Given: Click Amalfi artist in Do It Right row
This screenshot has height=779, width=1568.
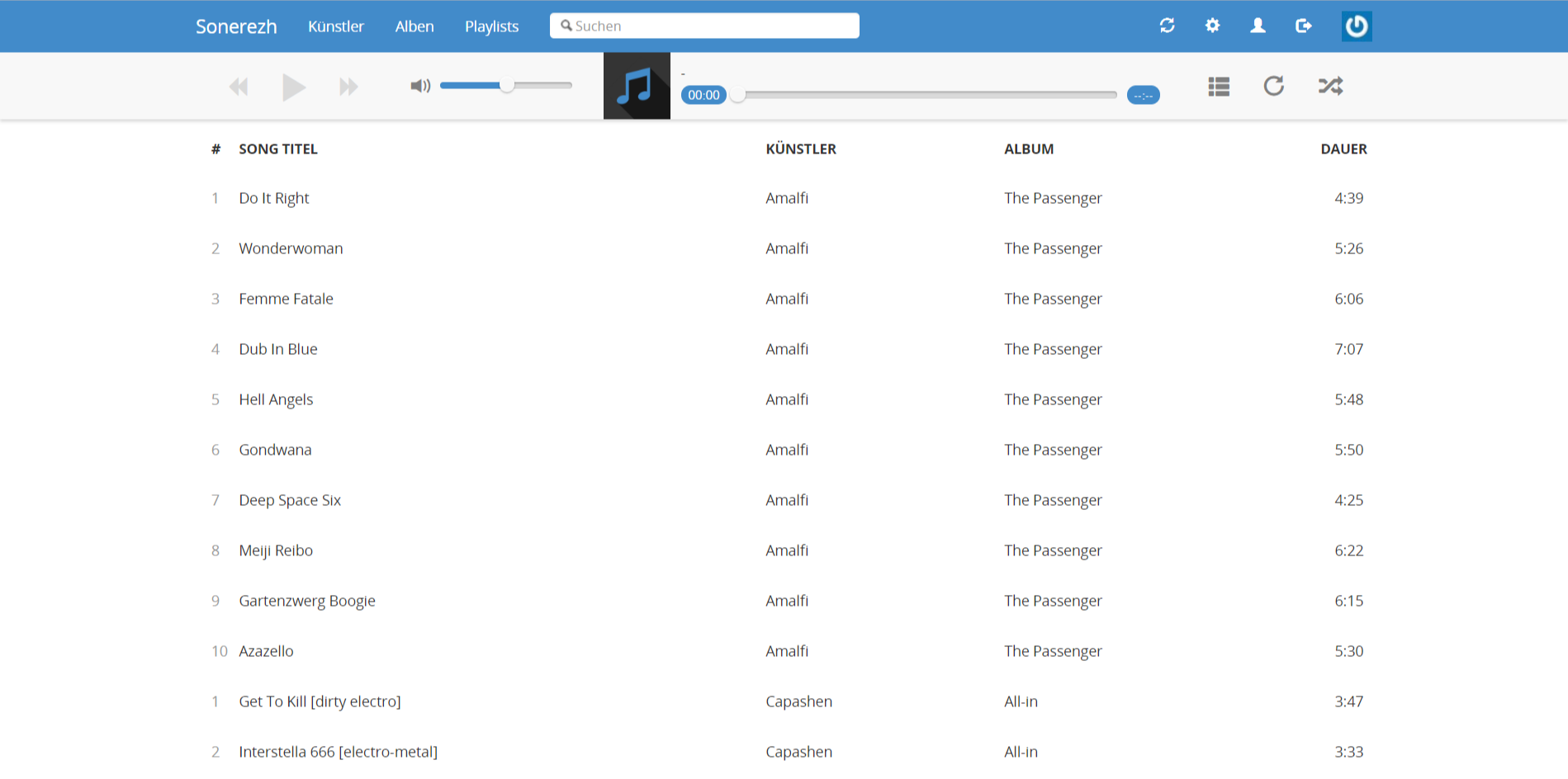Looking at the screenshot, I should 787,198.
